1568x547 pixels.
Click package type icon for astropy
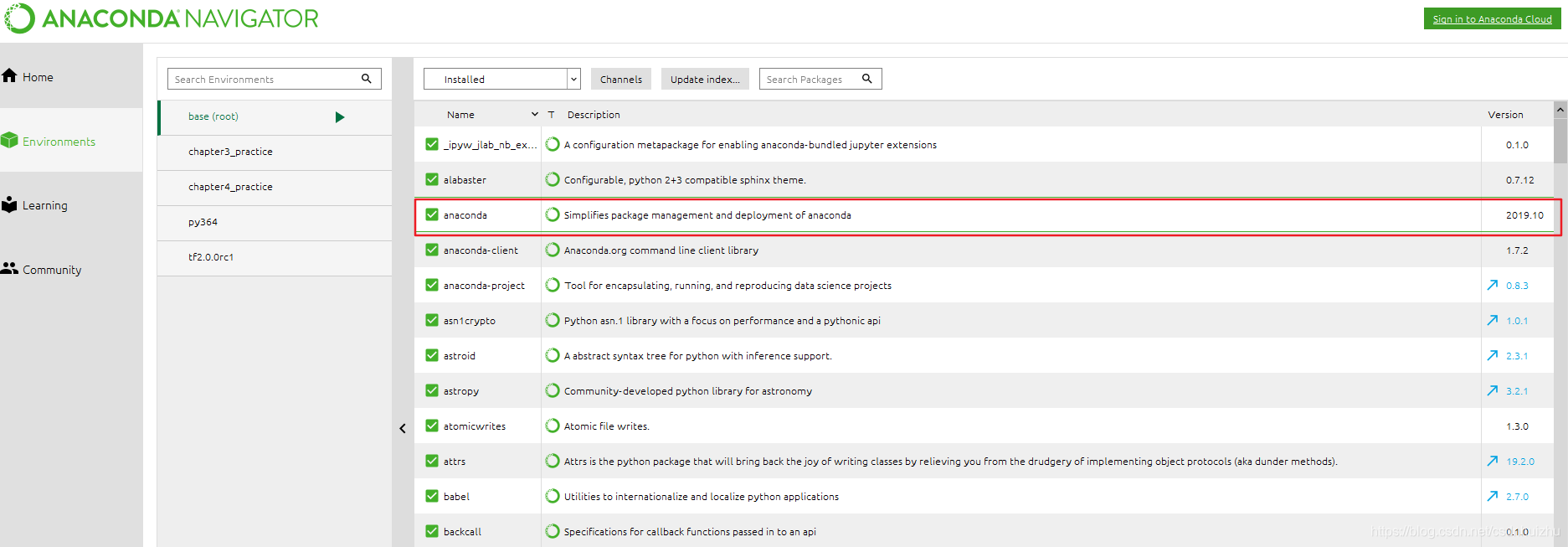(x=553, y=390)
